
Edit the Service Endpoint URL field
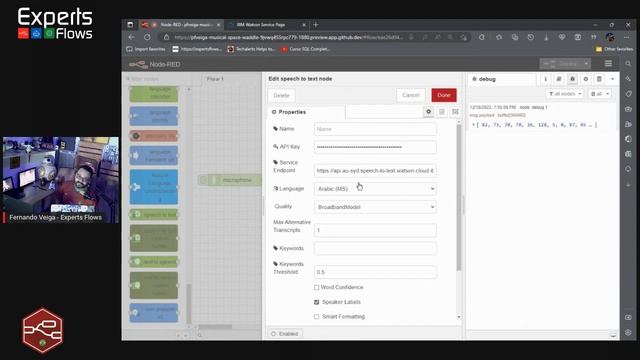point(375,171)
